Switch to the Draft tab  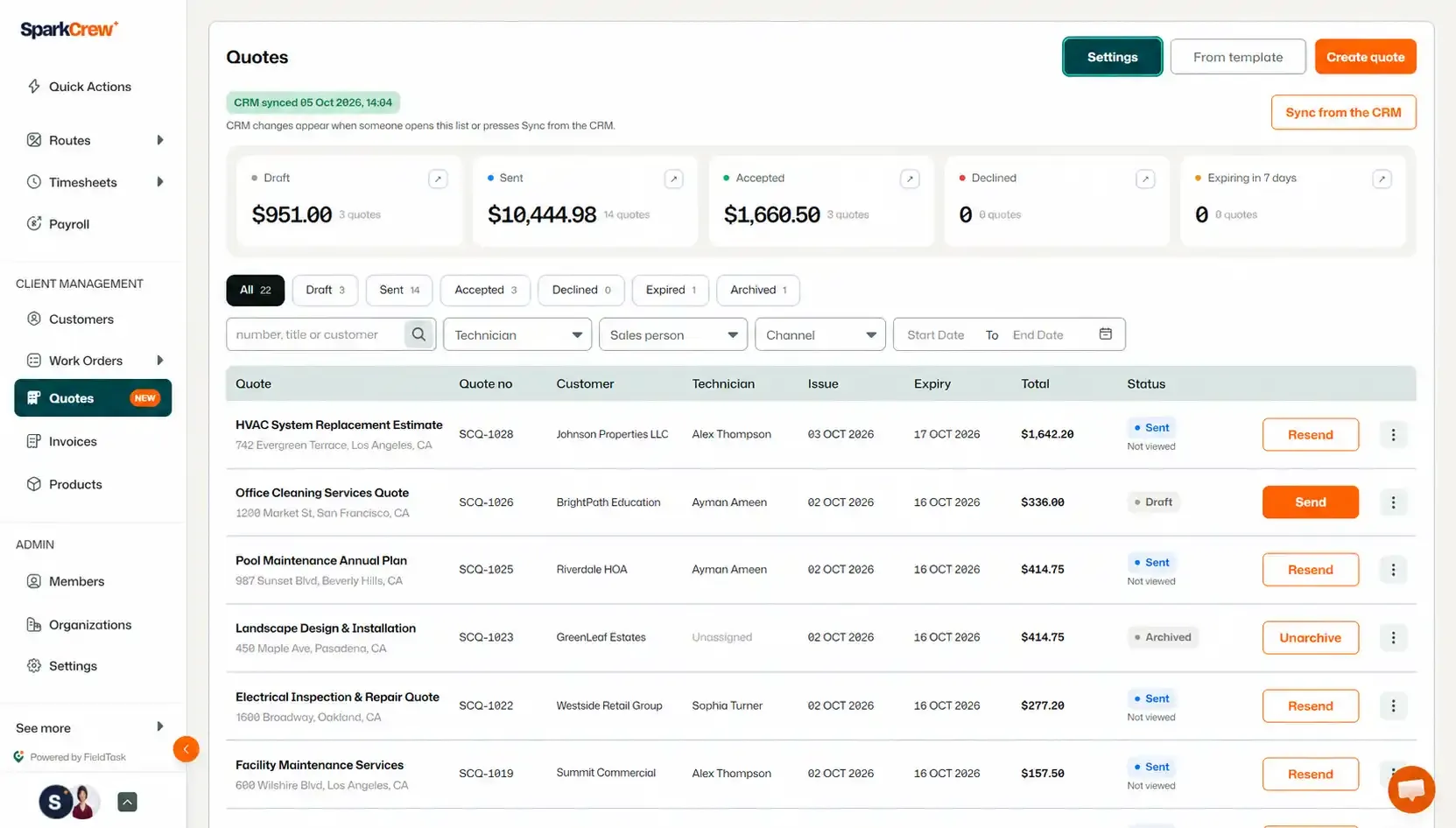click(325, 290)
